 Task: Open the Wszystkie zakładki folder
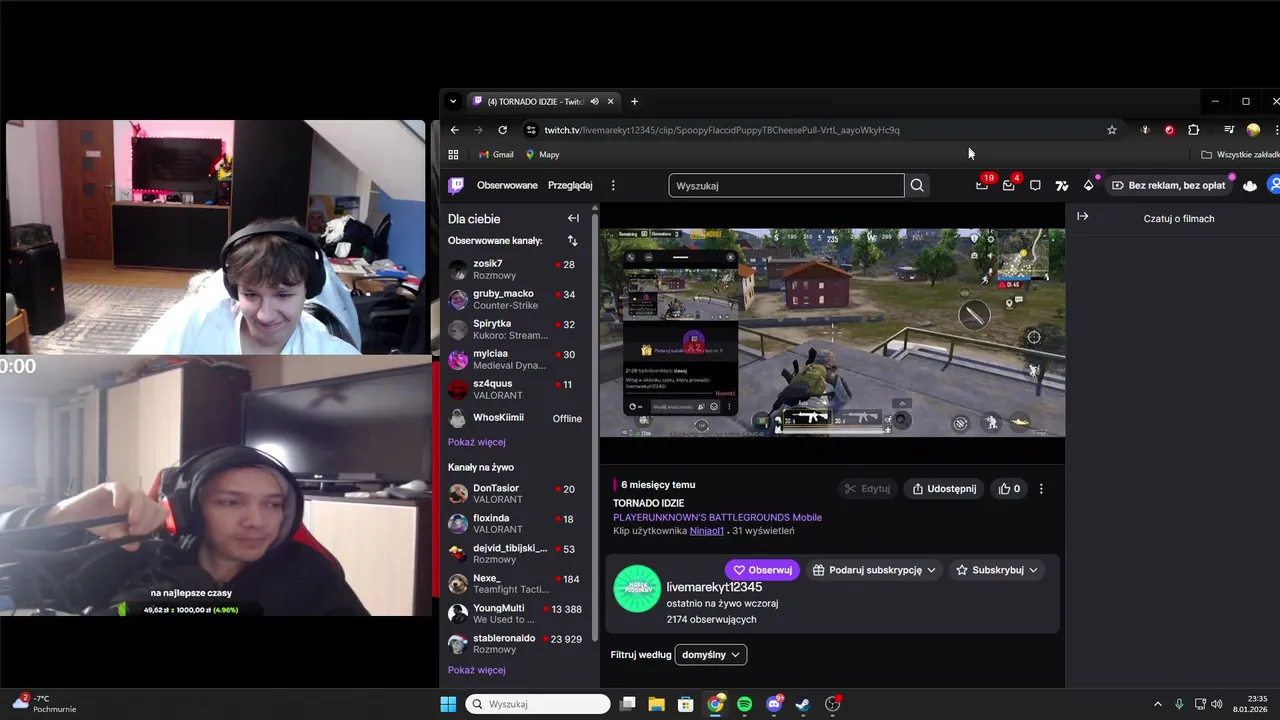pyautogui.click(x=1240, y=155)
